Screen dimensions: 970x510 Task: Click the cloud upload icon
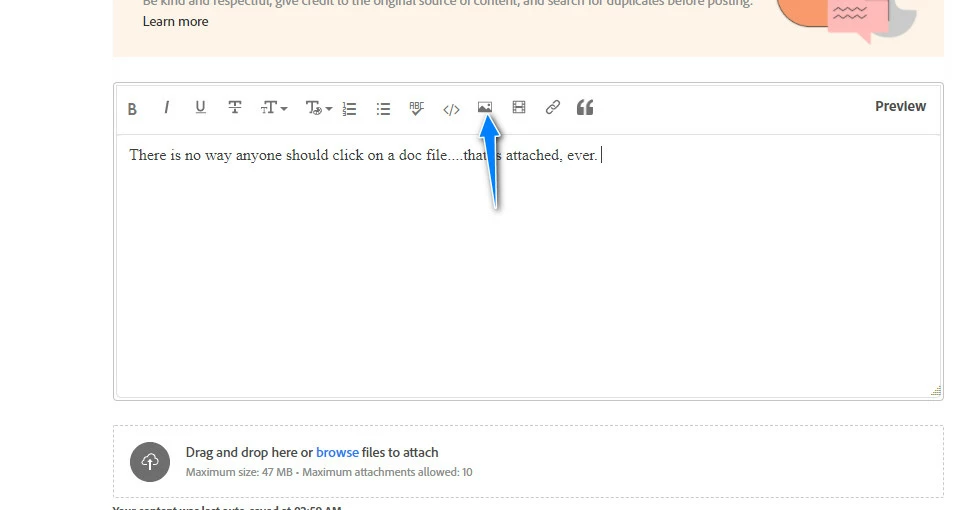pyautogui.click(x=150, y=462)
